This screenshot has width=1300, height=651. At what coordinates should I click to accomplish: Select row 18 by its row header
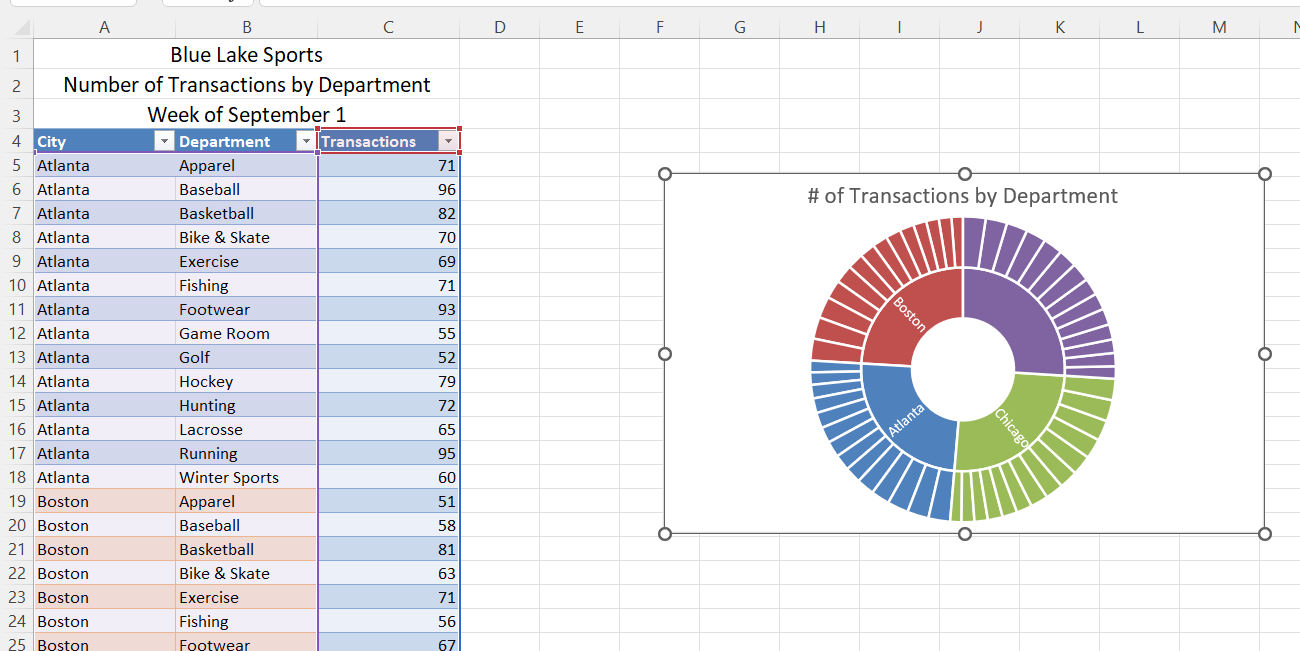click(16, 478)
